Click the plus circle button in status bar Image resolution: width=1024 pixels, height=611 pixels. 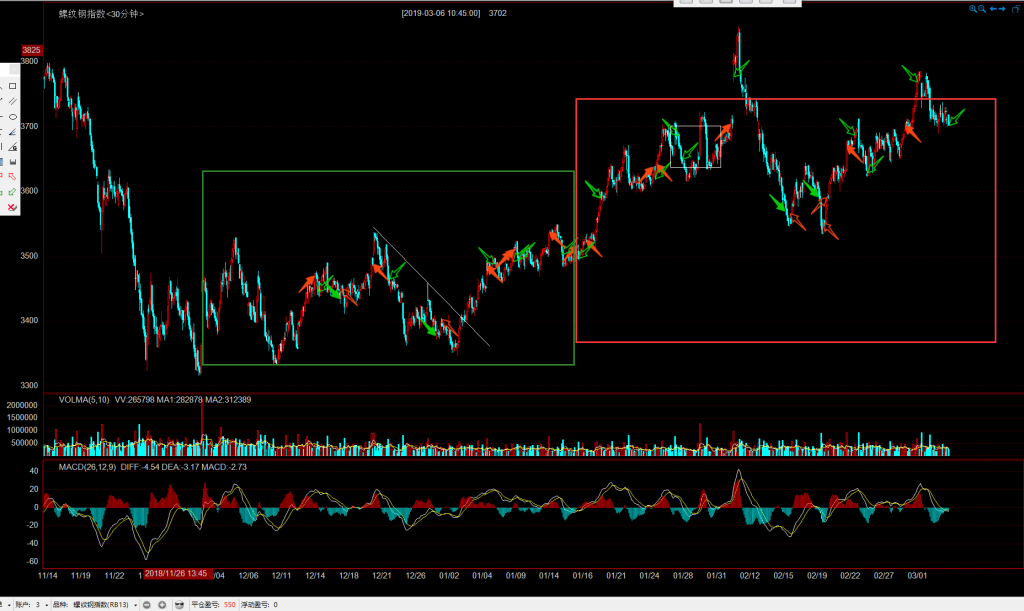(162, 605)
